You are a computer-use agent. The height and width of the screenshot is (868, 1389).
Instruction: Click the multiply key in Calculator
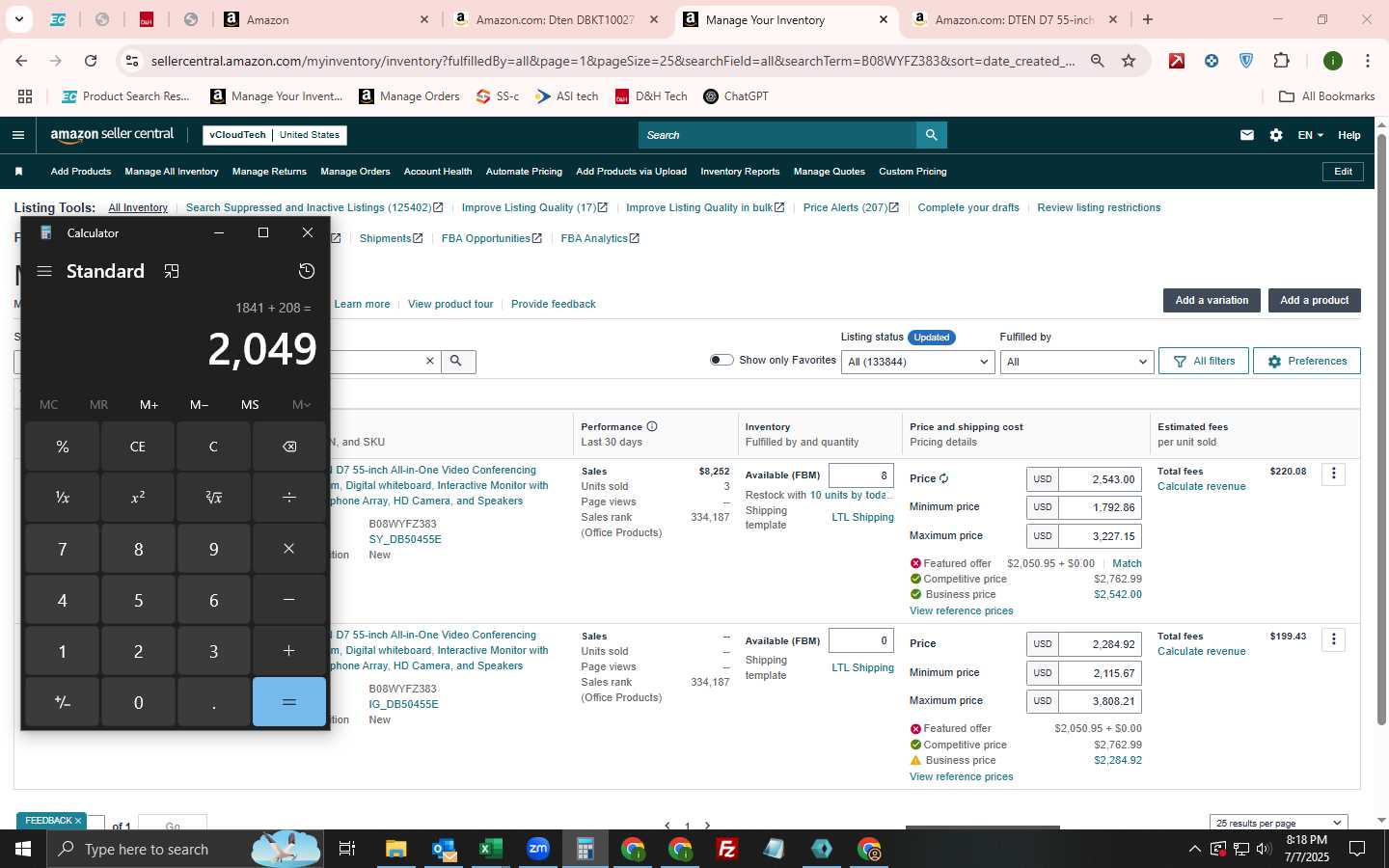pyautogui.click(x=289, y=549)
